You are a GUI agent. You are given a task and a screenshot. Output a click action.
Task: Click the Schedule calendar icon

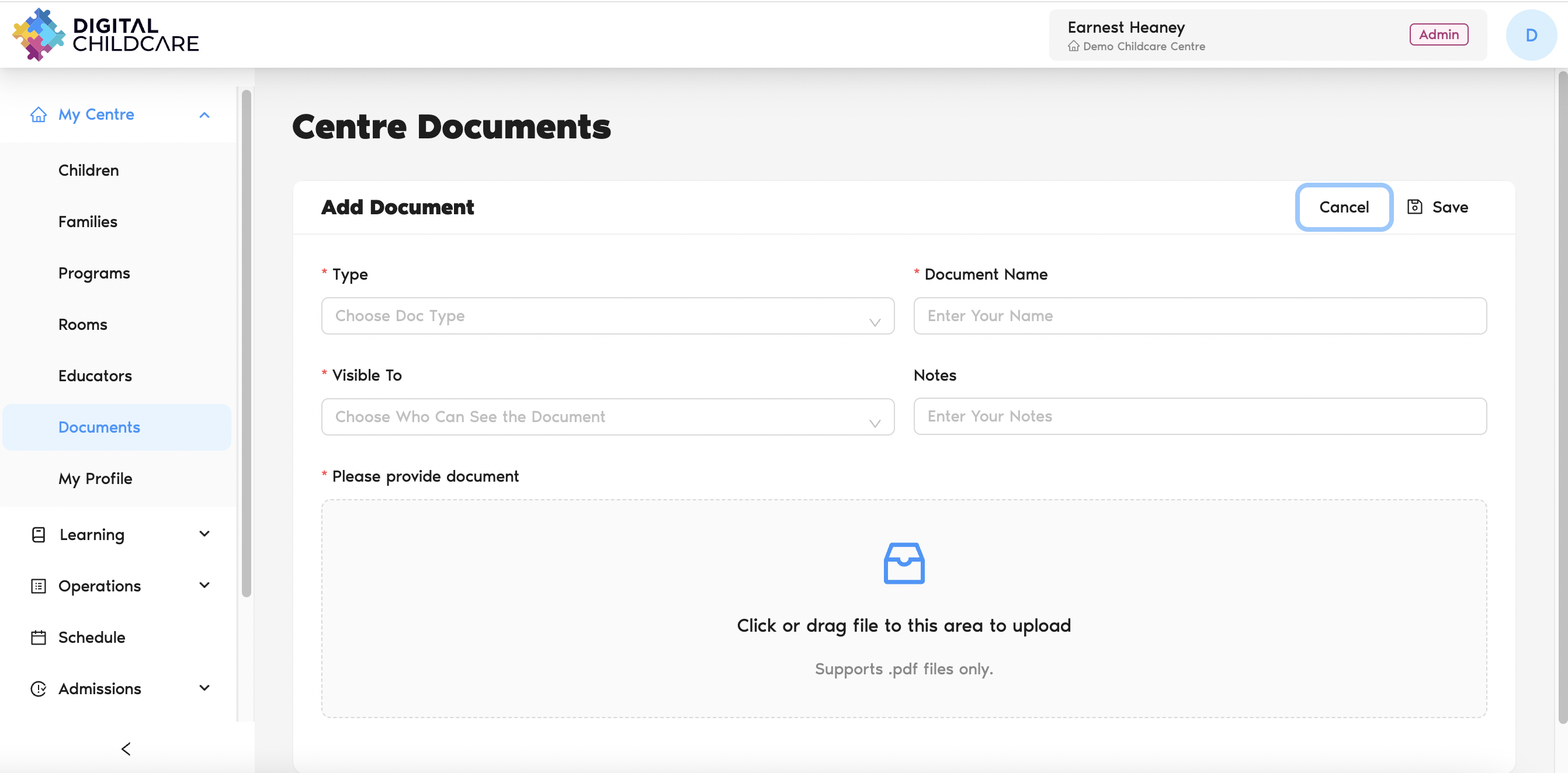coord(39,638)
